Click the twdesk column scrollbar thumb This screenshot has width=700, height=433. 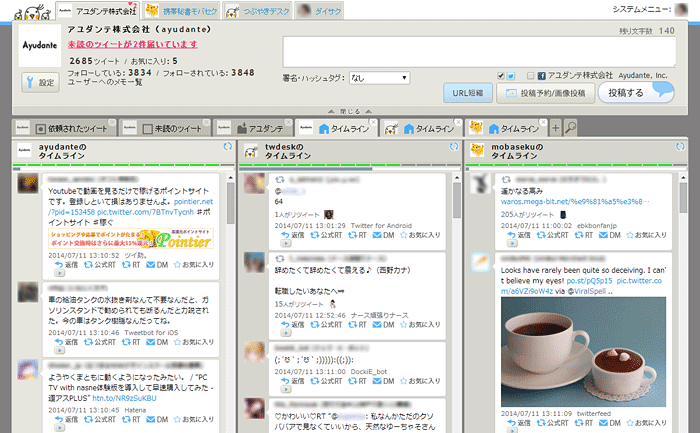[x=457, y=200]
